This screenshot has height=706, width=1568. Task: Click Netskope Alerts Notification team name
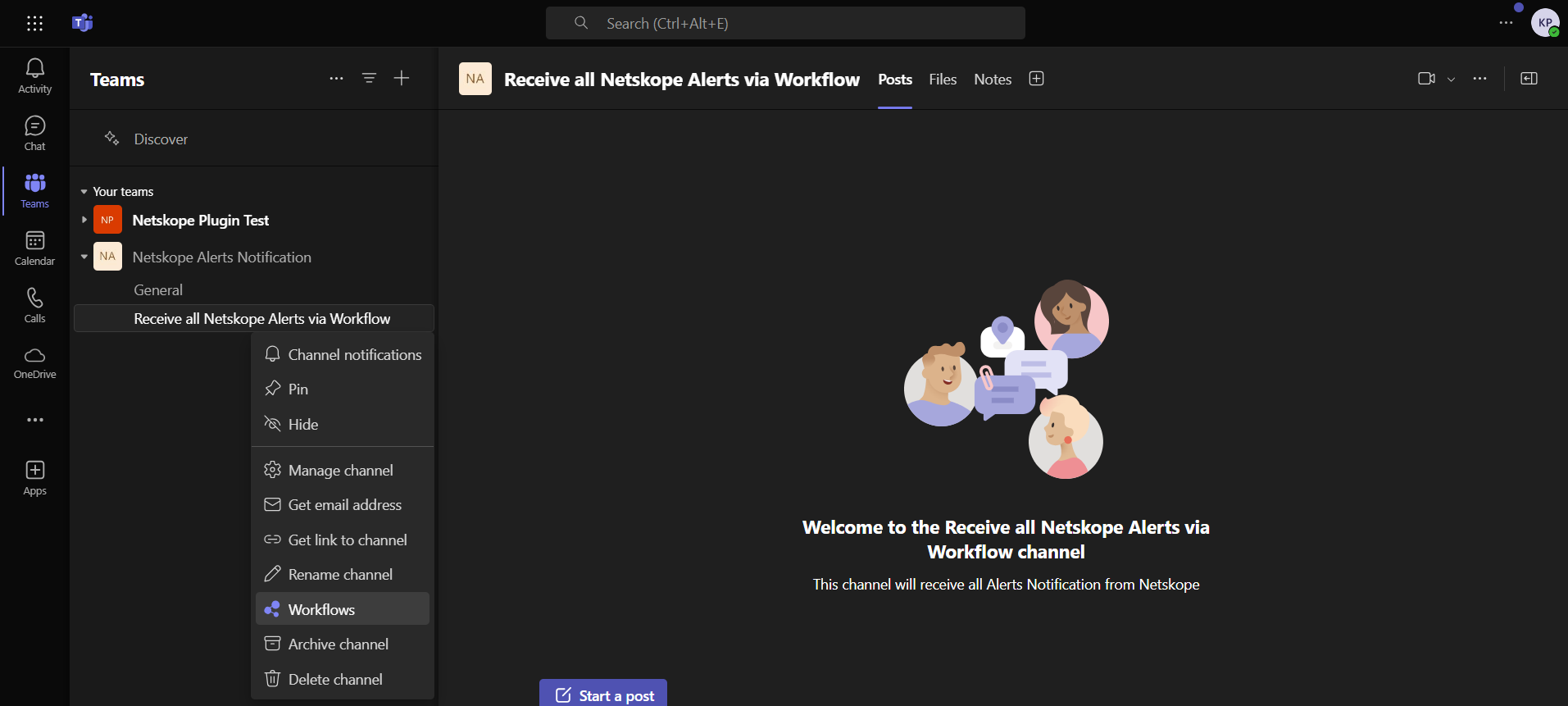222,257
